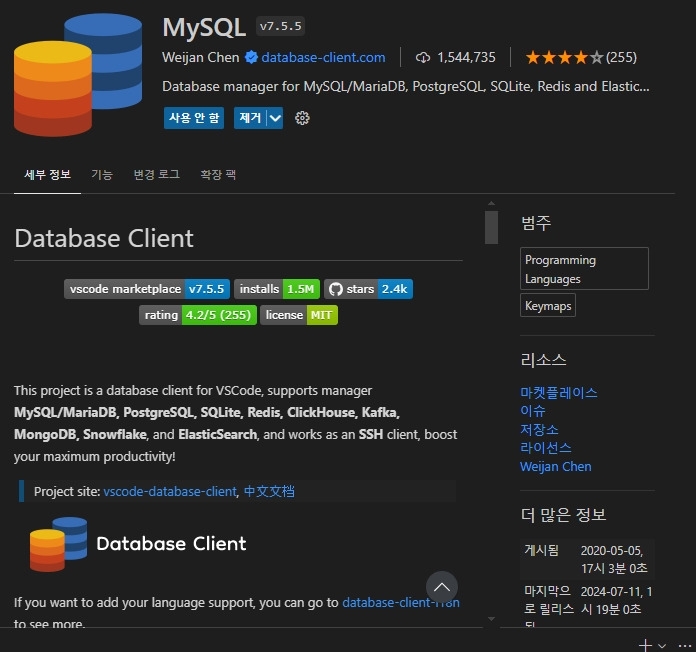Viewport: 696px width, 652px height.
Task: Click the (255) rating count
Action: 621,57
